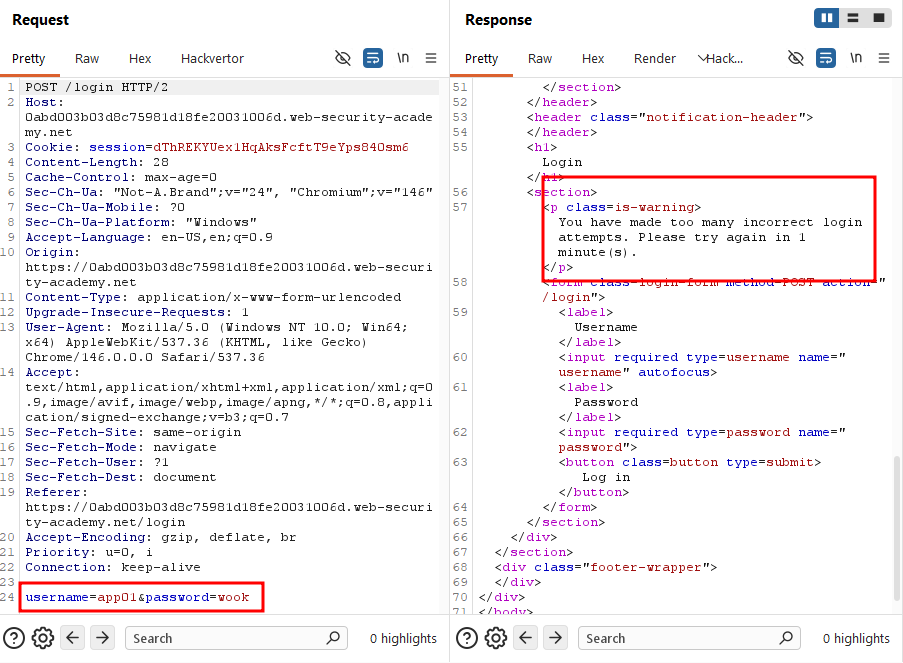Open Response panel hamburger menu
Viewport: 903px width, 663px height.
point(884,58)
